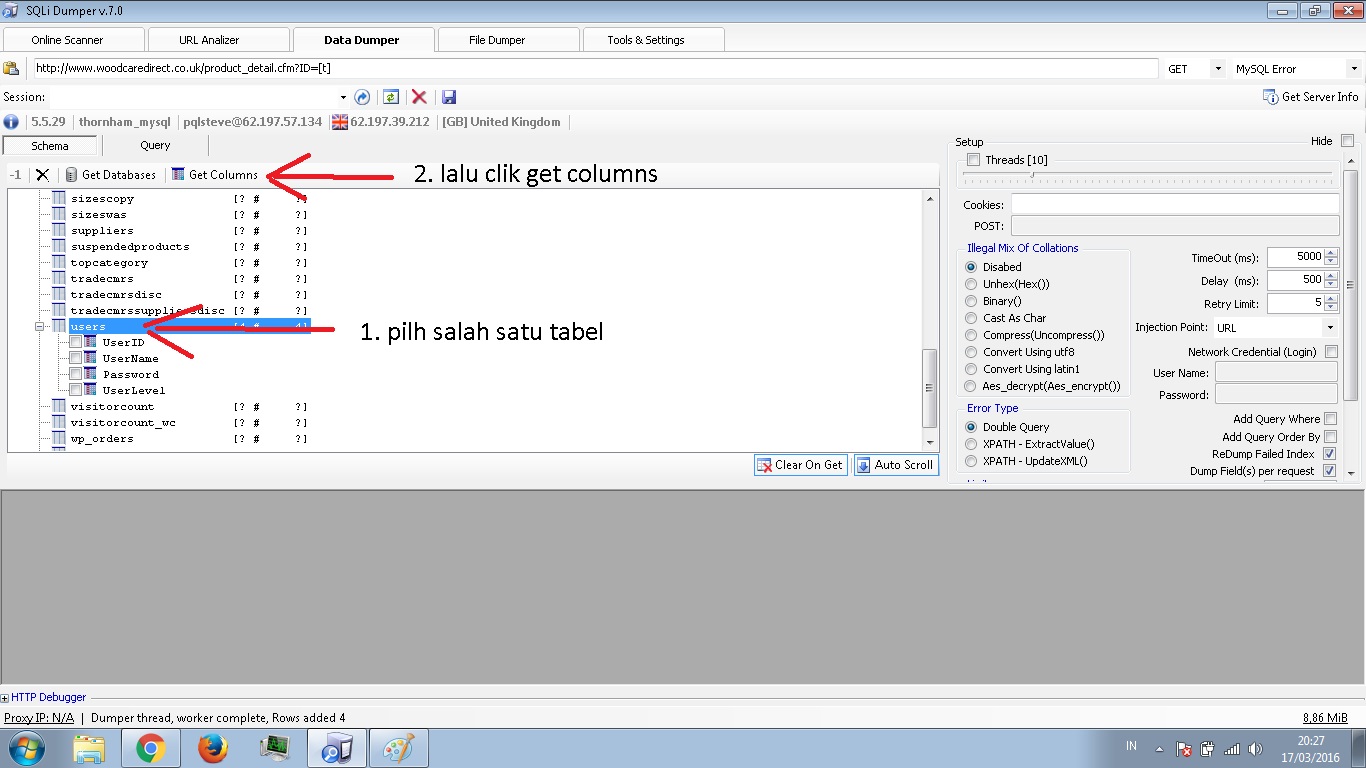
Task: Check the Hide checkbox in Setup
Action: point(1347,141)
